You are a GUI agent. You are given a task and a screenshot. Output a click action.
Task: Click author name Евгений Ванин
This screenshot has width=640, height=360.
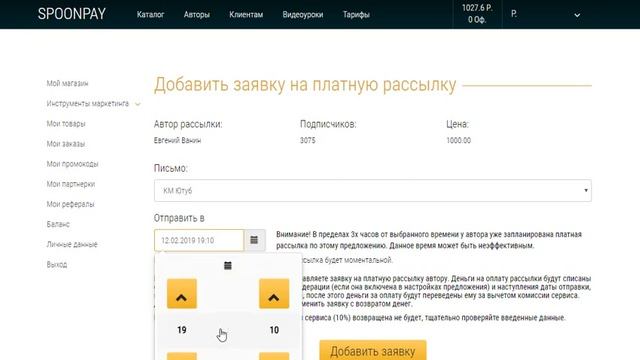(177, 140)
